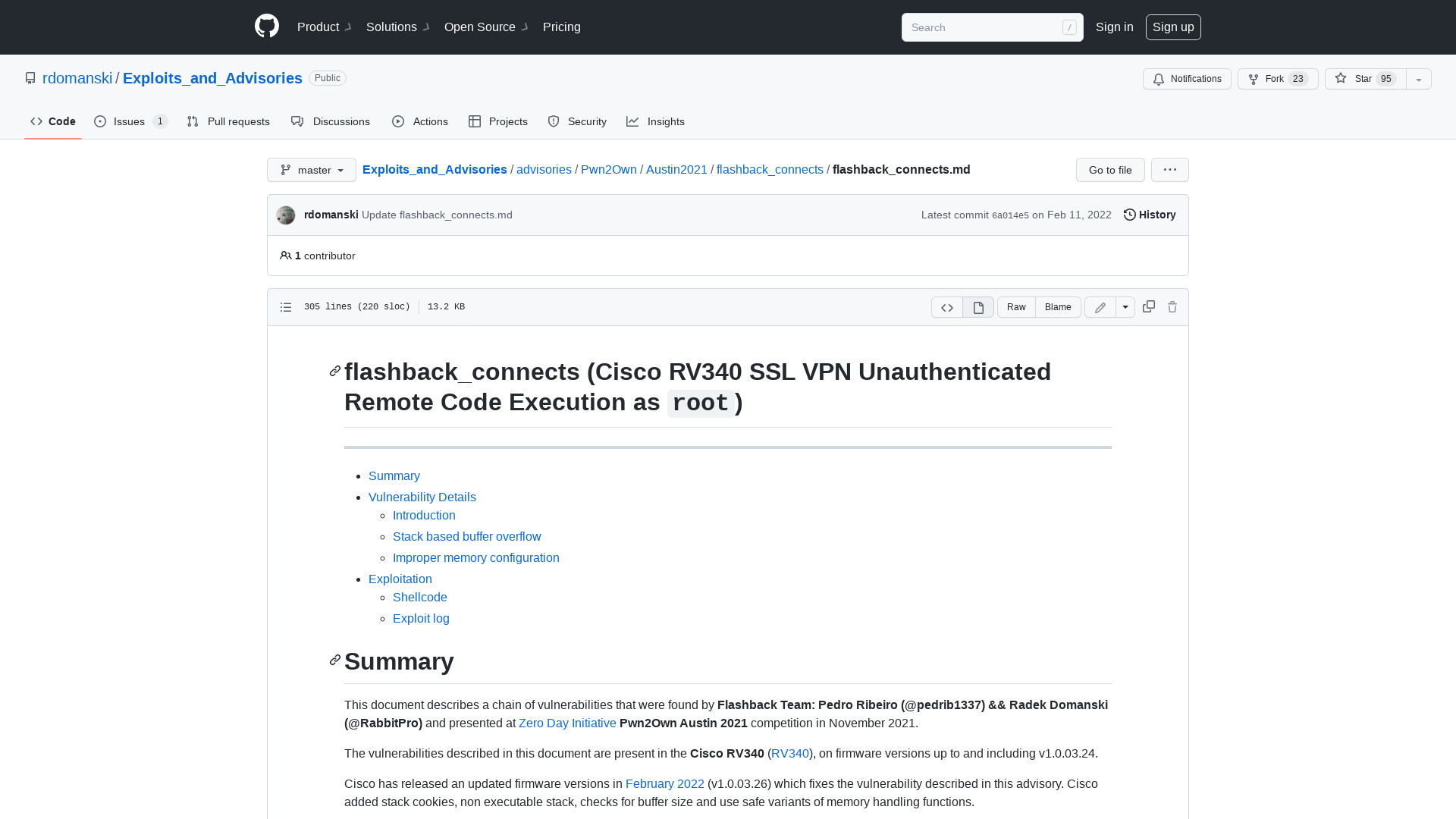
Task: Click Sign in
Action: (x=1115, y=27)
